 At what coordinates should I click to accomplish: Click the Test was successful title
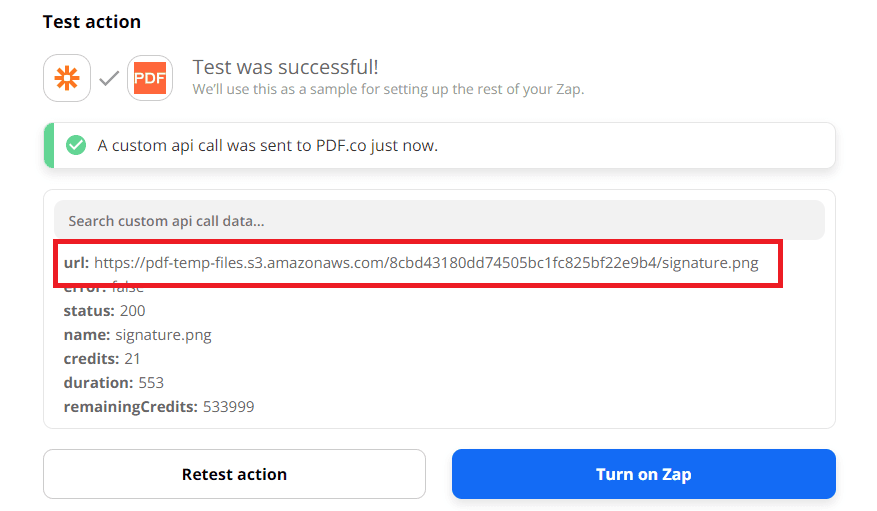tap(285, 67)
